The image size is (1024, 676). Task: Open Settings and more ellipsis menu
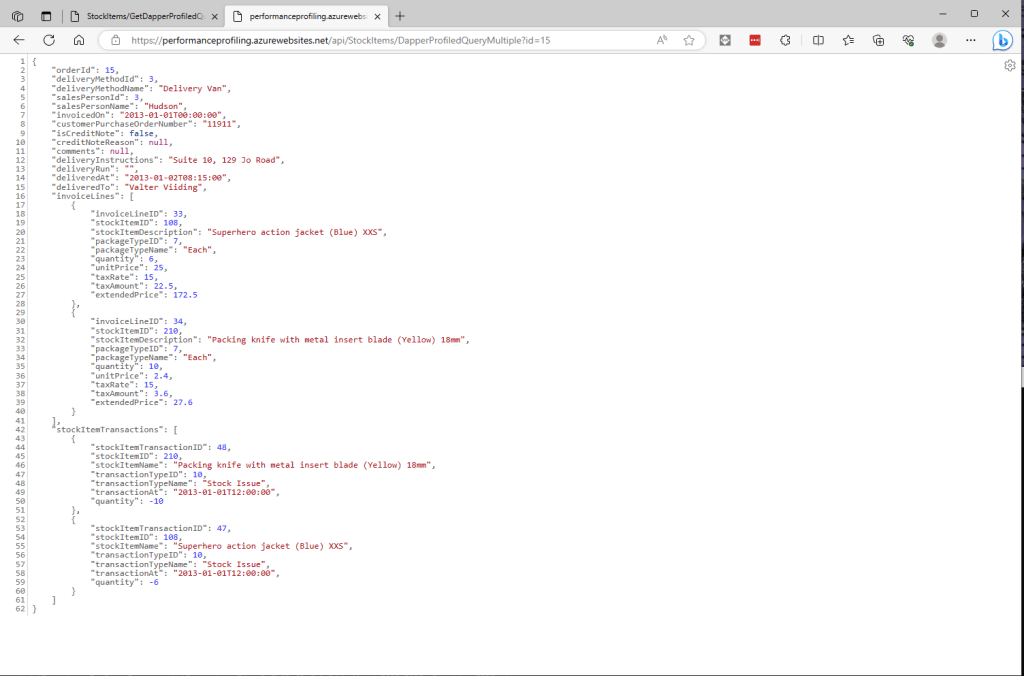[x=970, y=40]
